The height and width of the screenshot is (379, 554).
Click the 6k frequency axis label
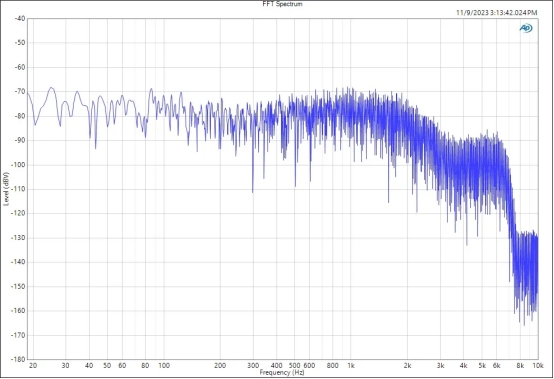pyautogui.click(x=496, y=366)
